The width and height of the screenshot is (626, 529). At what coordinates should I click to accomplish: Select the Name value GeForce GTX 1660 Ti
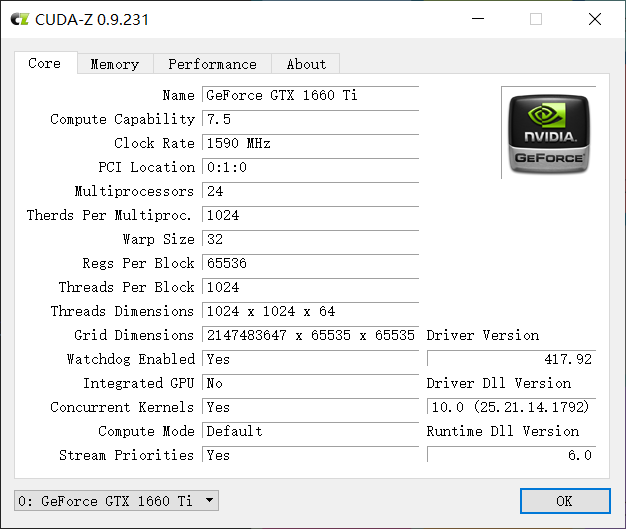(310, 95)
